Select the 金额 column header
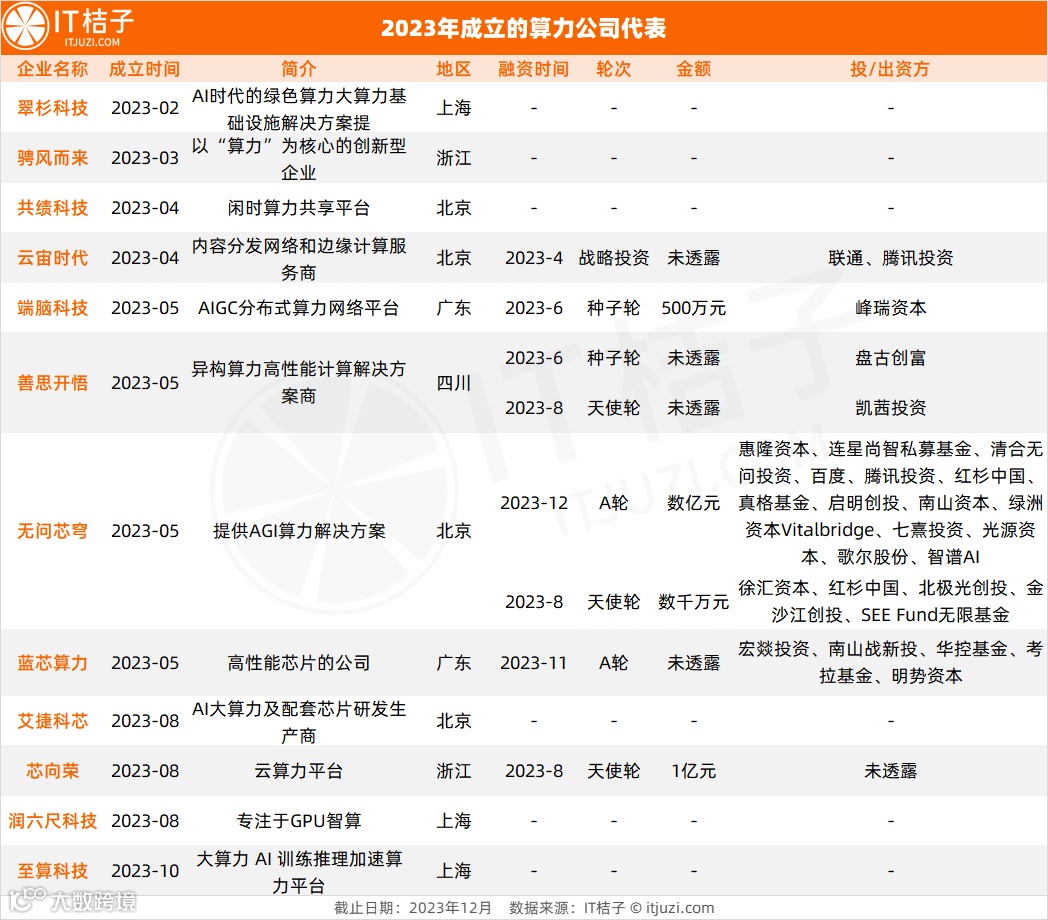 pos(693,69)
